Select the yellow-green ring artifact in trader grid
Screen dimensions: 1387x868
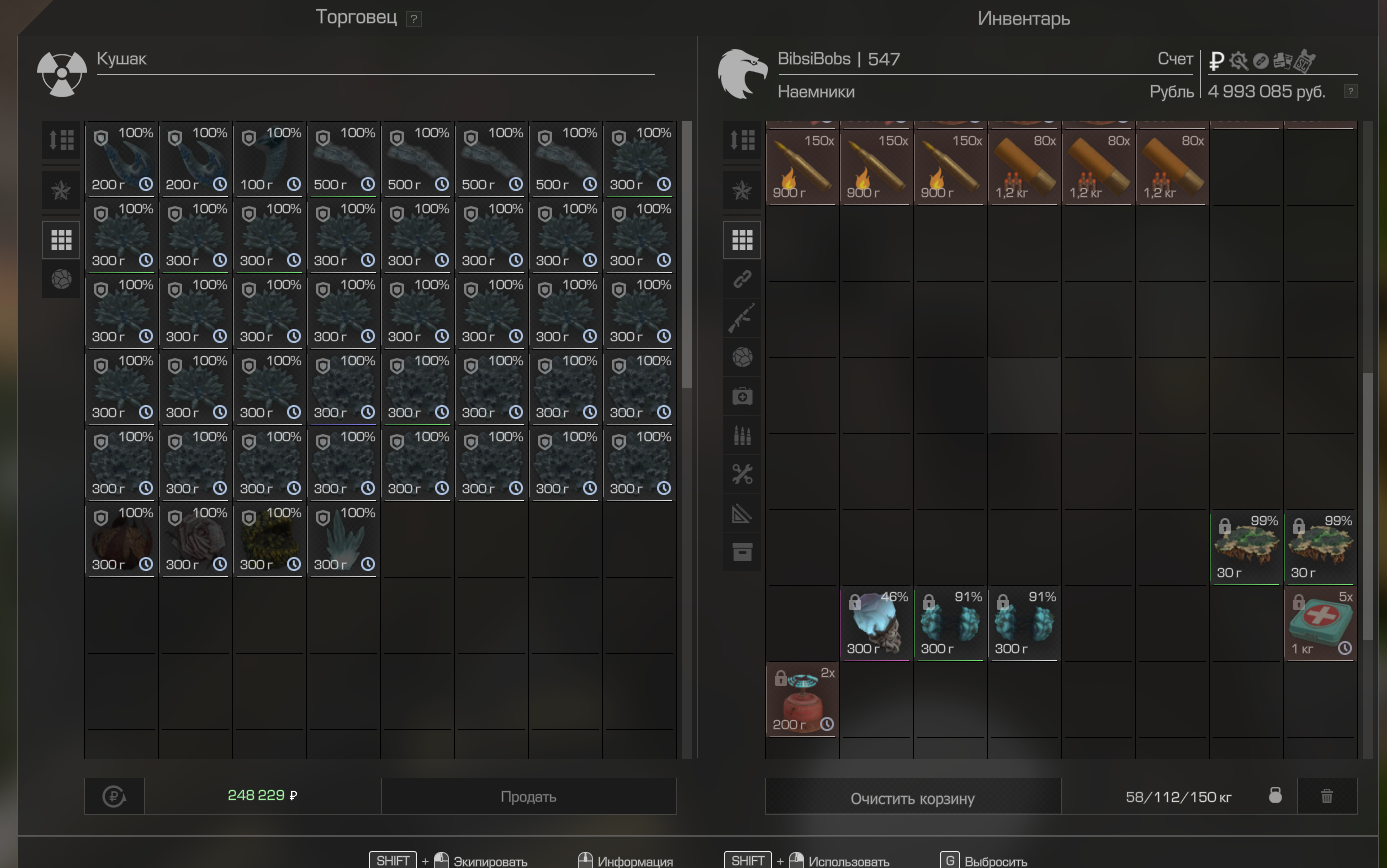[269, 539]
